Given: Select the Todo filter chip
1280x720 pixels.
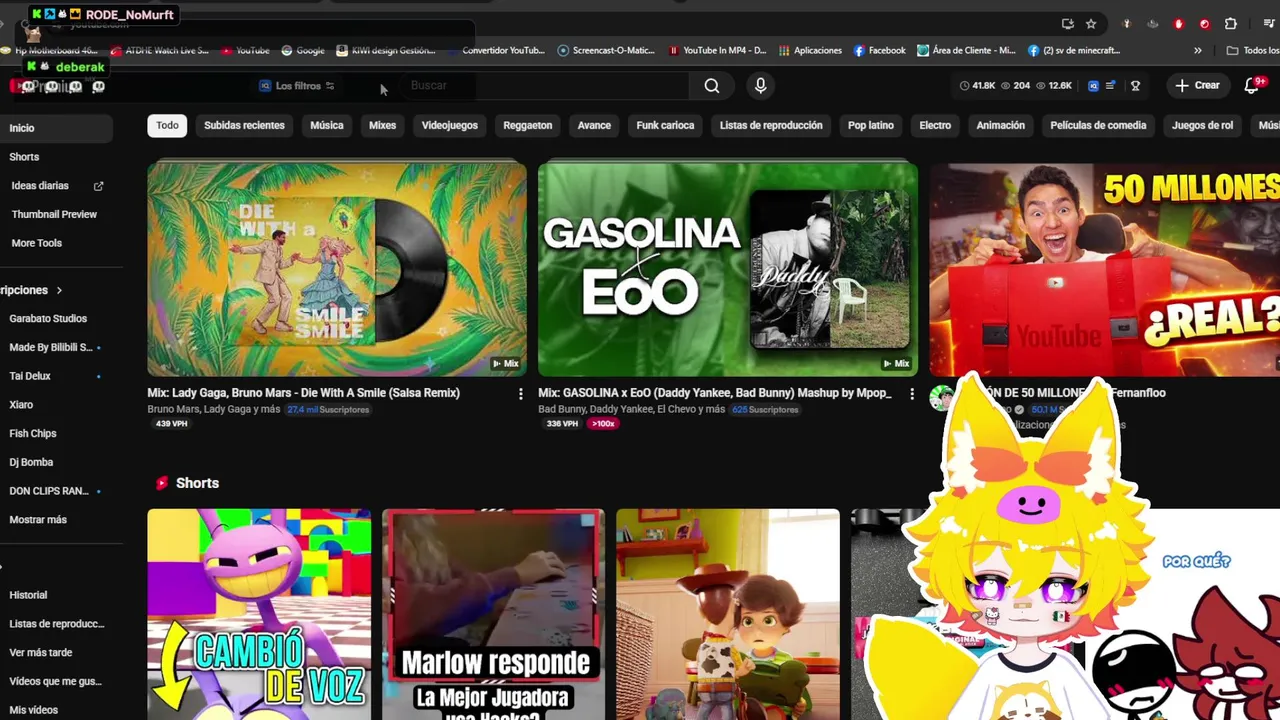Looking at the screenshot, I should (167, 125).
